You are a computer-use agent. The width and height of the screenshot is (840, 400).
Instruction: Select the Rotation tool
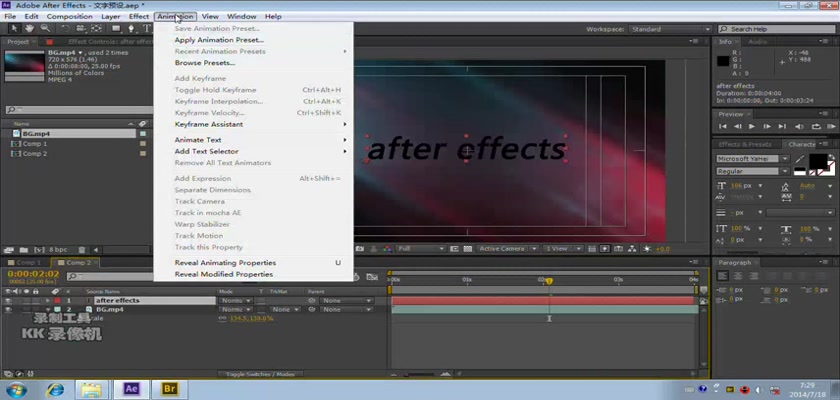(x=65, y=28)
